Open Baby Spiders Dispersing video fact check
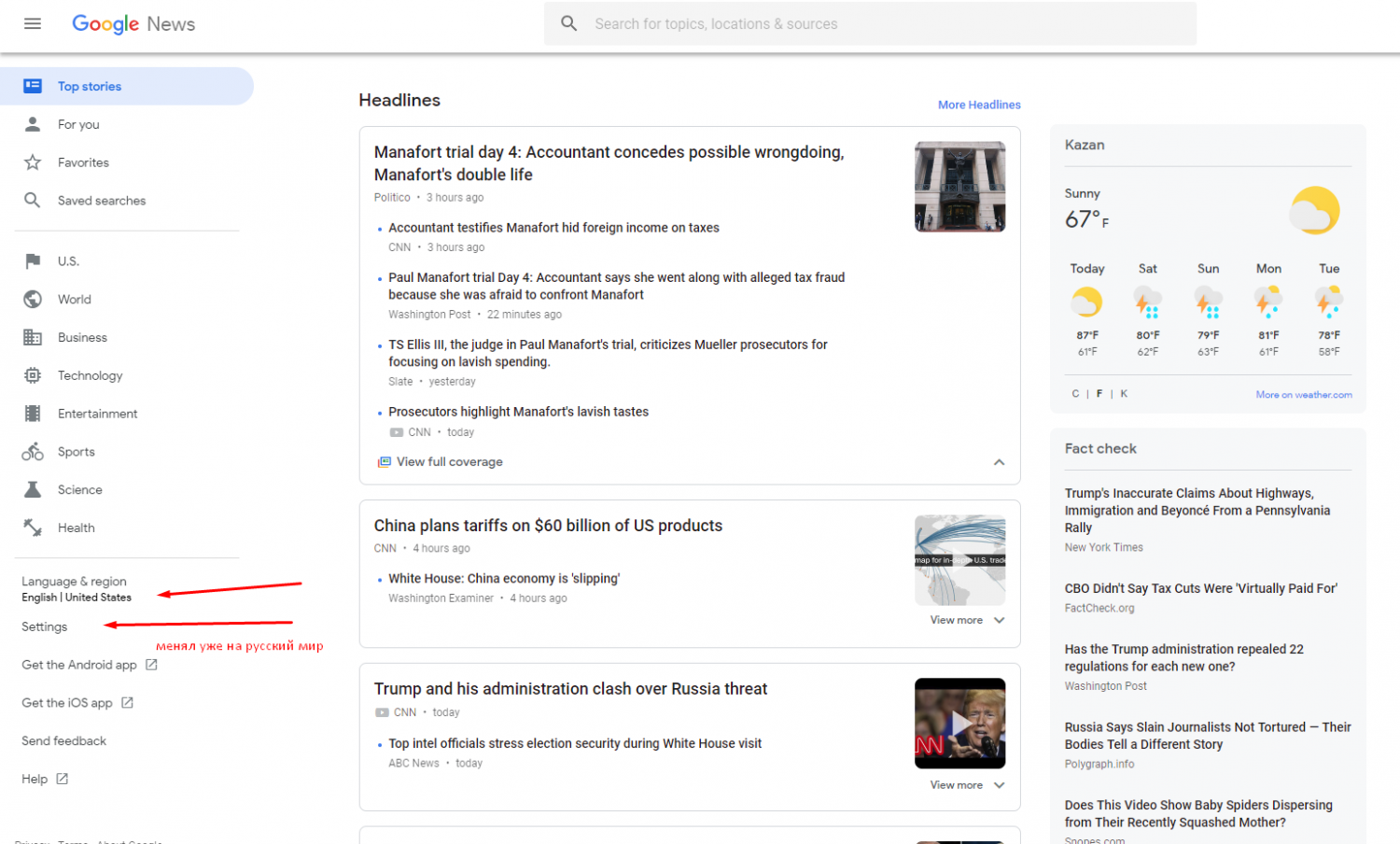This screenshot has width=1400, height=844. click(x=1198, y=813)
